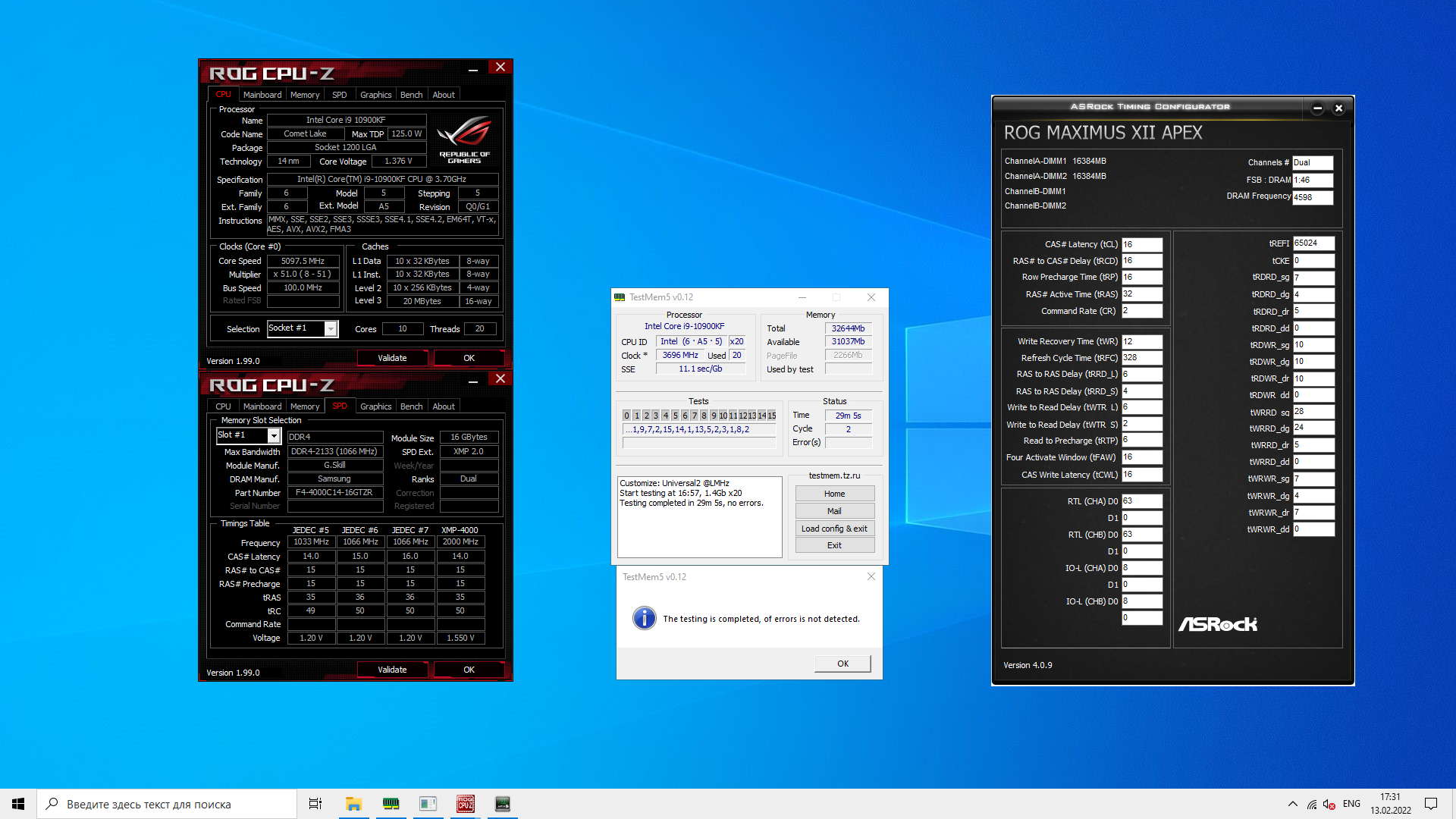Viewport: 1456px width, 819px height.
Task: Open the Task View taskbar icon
Action: click(315, 804)
